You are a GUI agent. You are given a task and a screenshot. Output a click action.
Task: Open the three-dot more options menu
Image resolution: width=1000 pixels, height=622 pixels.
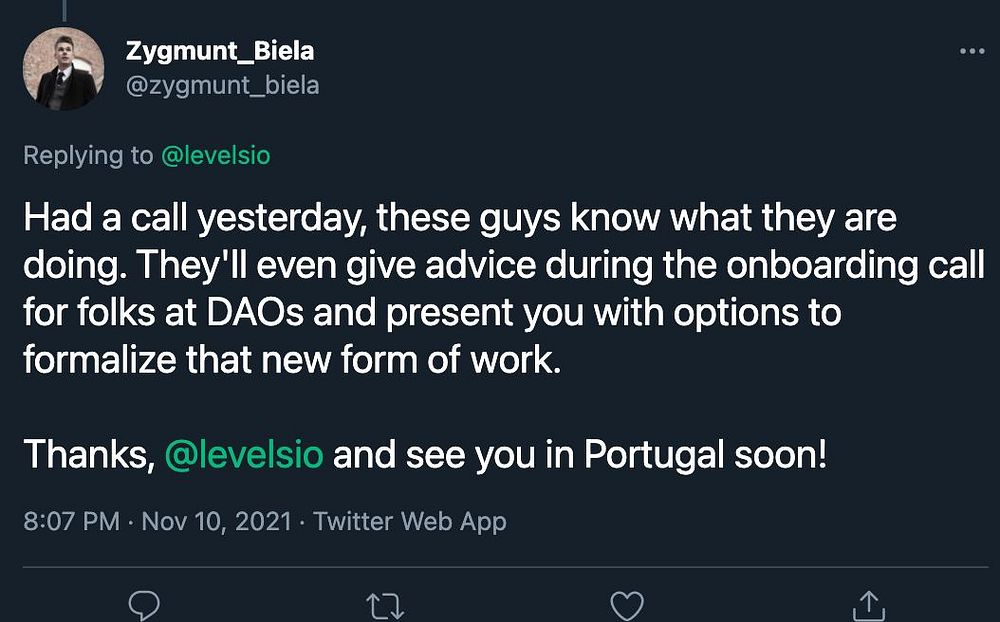(971, 51)
